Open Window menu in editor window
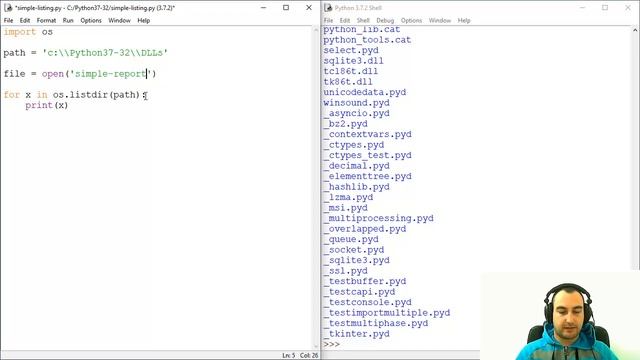This screenshot has height=360, width=640. 119,20
